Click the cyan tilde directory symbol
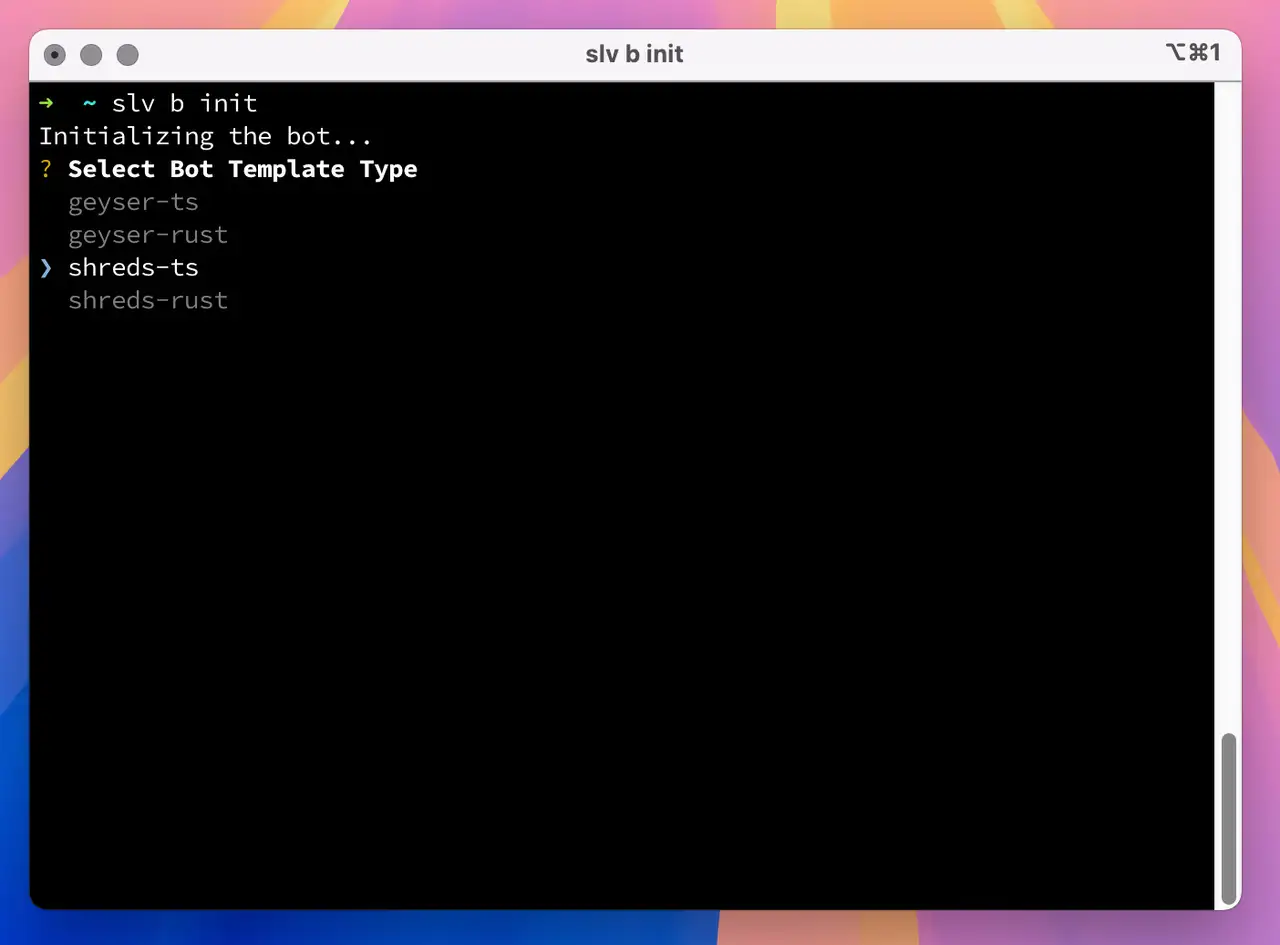Viewport: 1280px width, 945px height. 89,103
